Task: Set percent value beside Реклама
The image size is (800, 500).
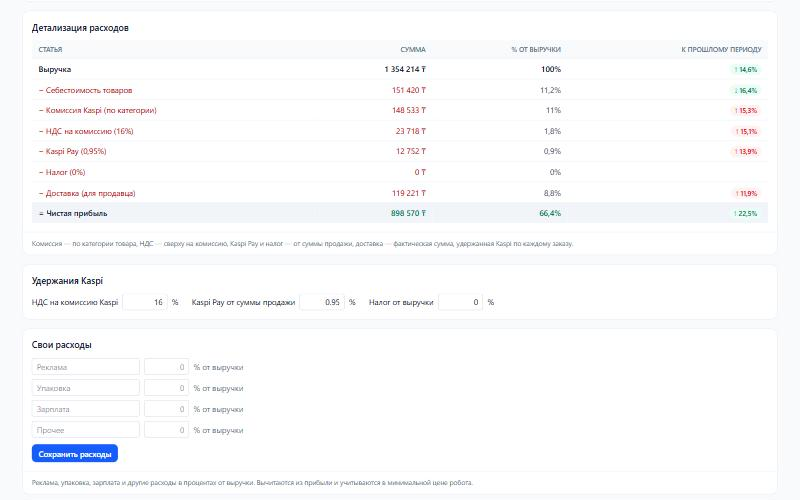Action: tap(166, 367)
